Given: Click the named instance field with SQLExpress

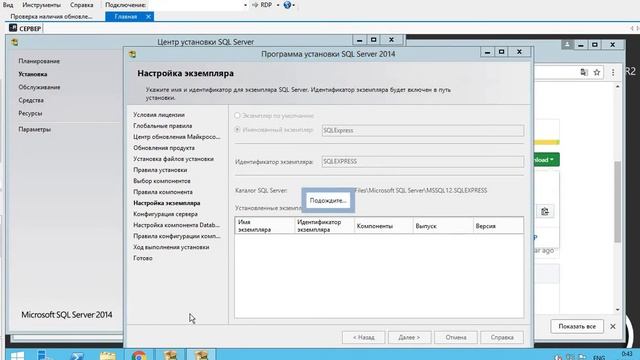Looking at the screenshot, I should click(422, 131).
